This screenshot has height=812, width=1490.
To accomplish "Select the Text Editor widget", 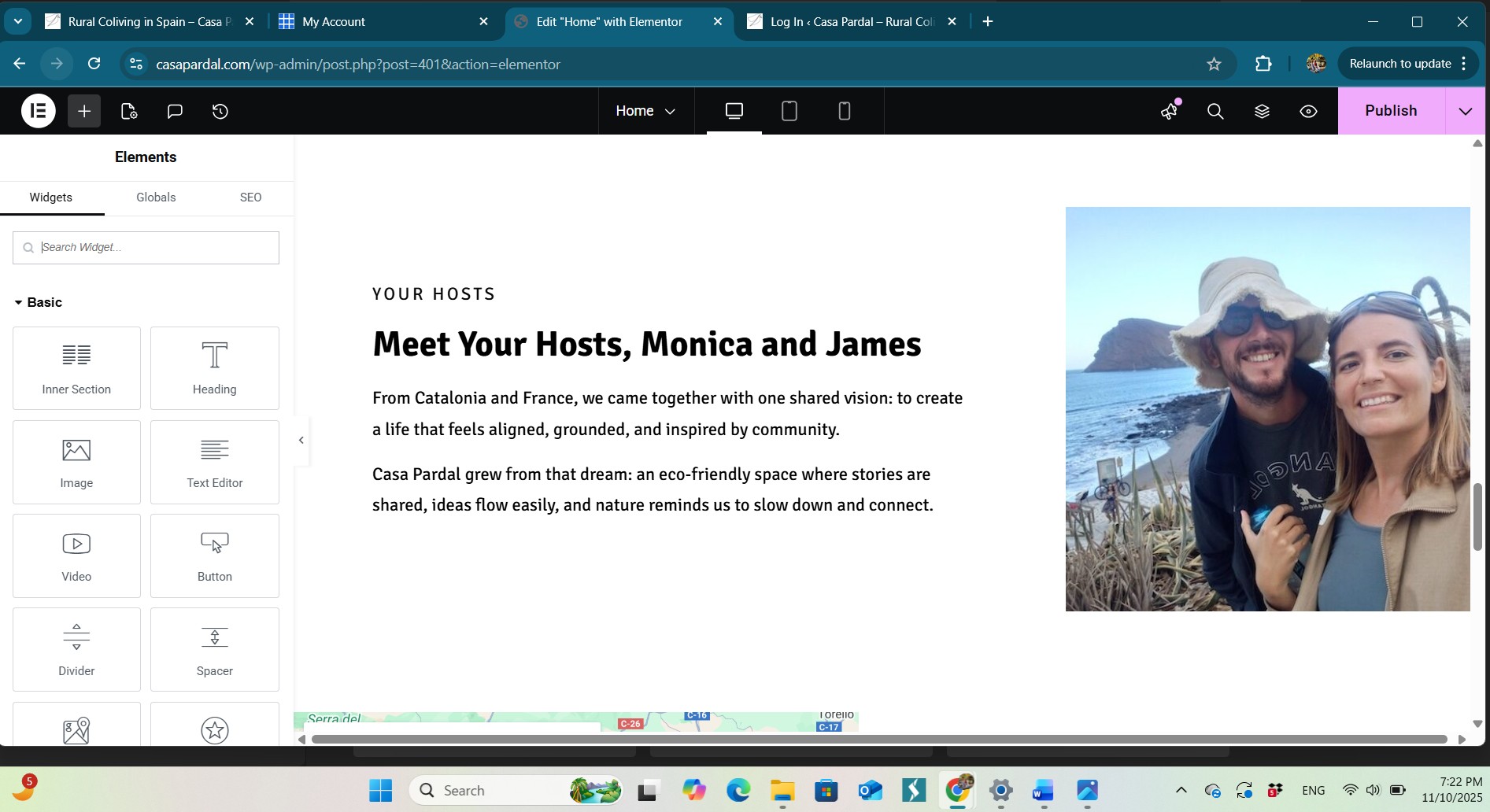I will coord(214,462).
